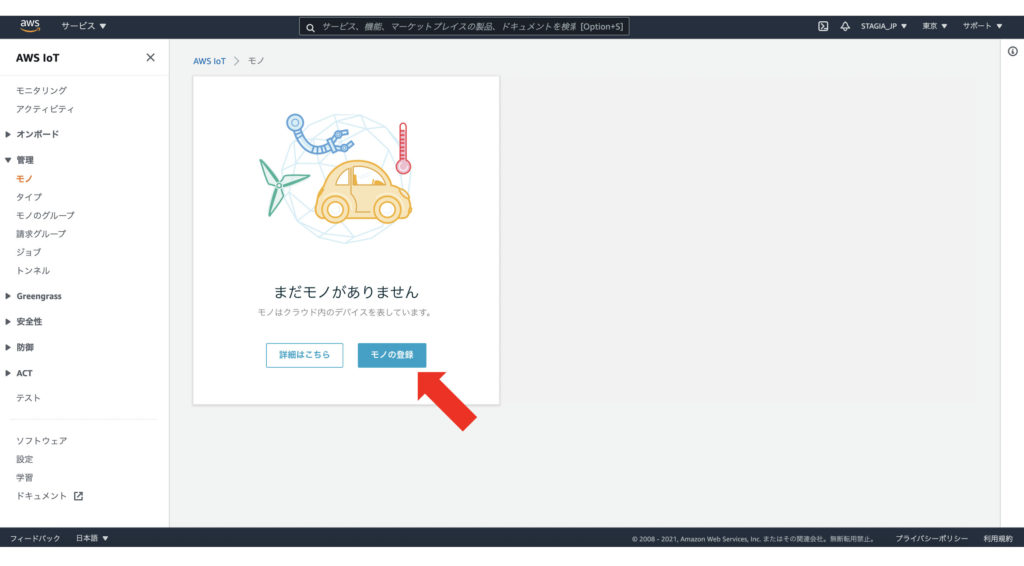Open the ドキュメント external link

49,496
